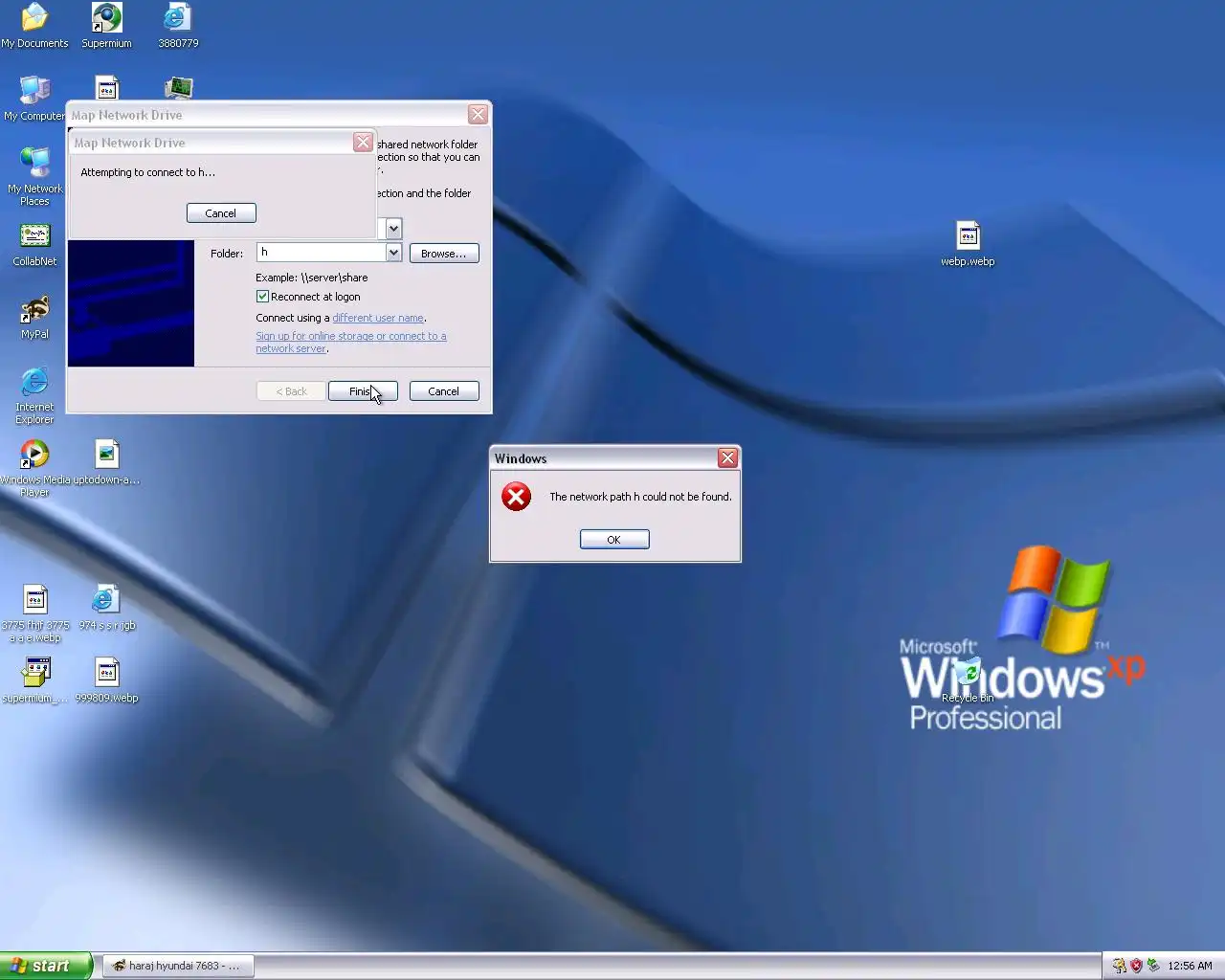This screenshot has width=1225, height=980.
Task: Open the Start menu
Action: 46,966
